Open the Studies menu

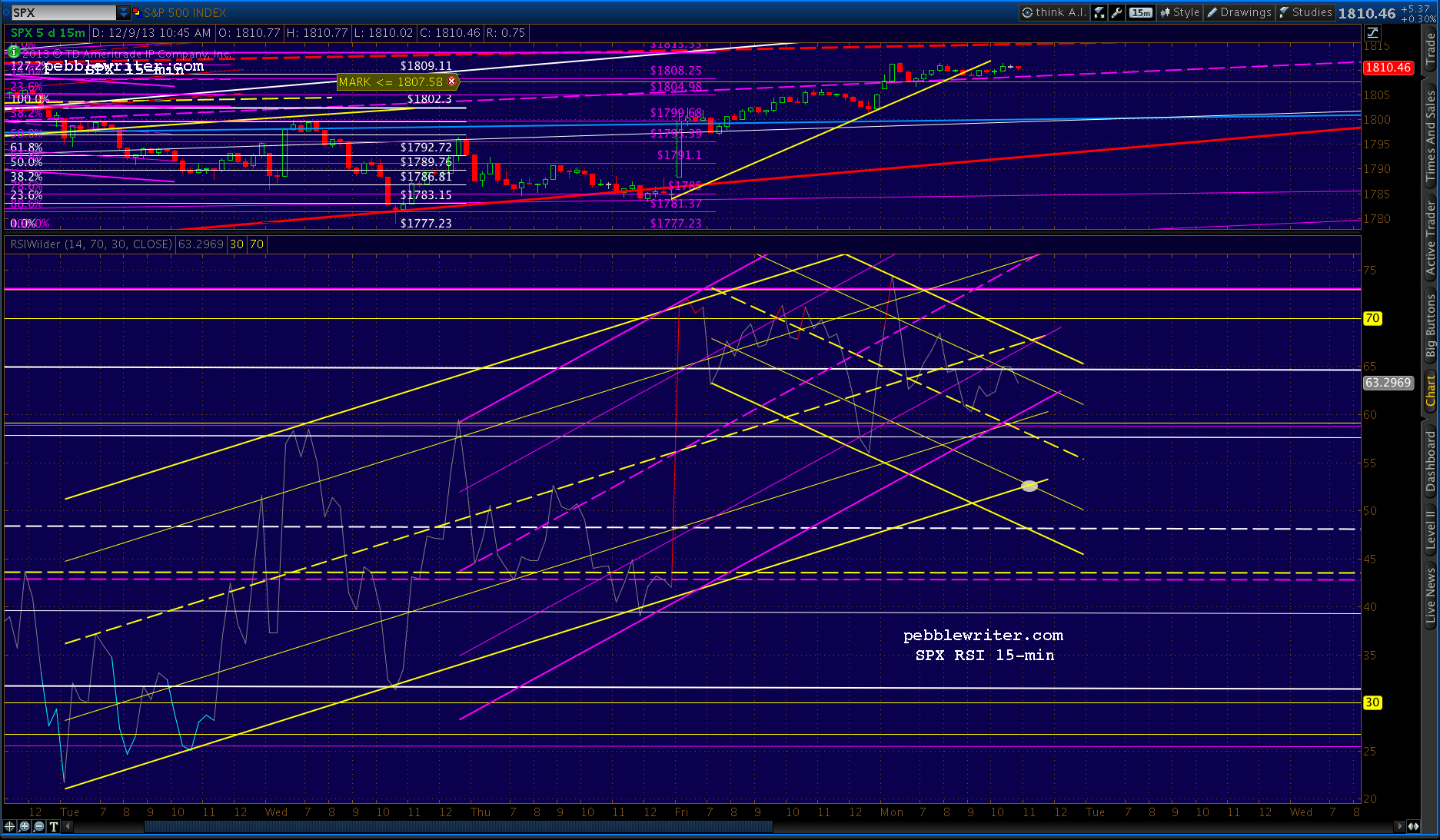tap(1307, 13)
